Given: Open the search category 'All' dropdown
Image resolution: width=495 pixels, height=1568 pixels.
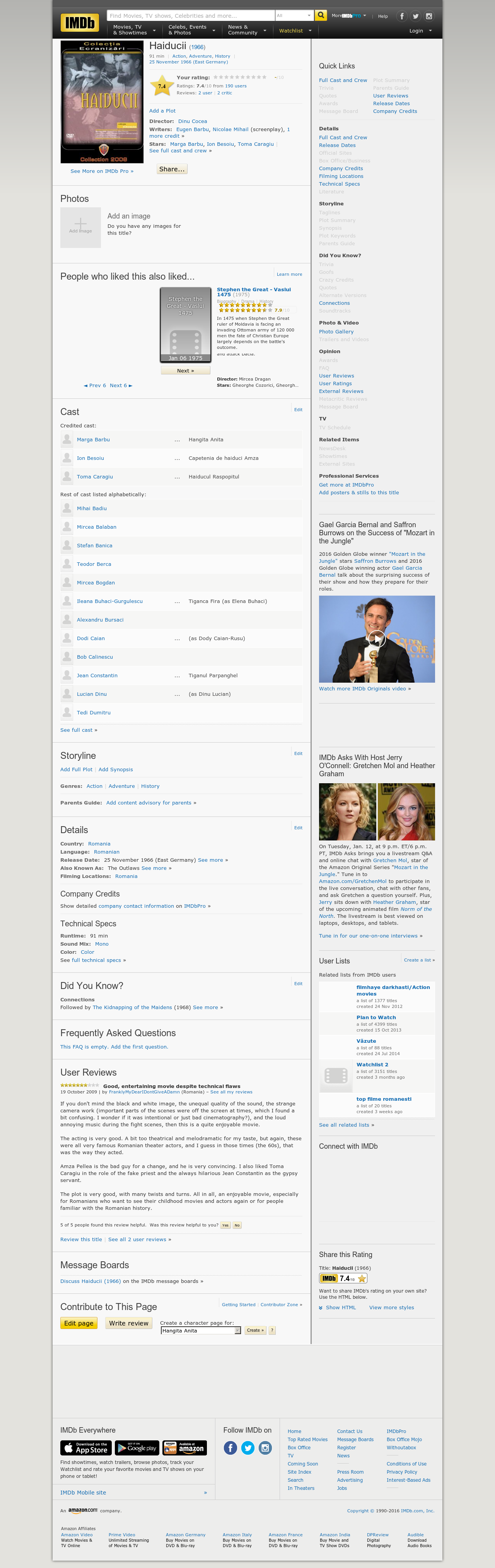Looking at the screenshot, I should pos(294,15).
